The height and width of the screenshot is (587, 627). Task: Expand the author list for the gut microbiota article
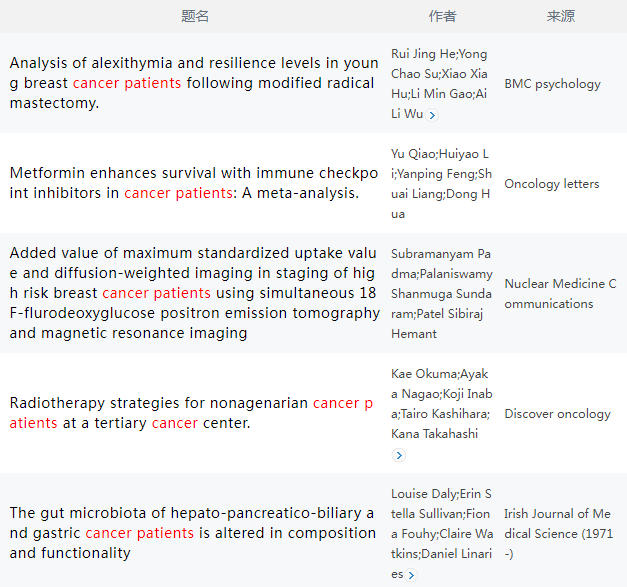pyautogui.click(x=410, y=575)
